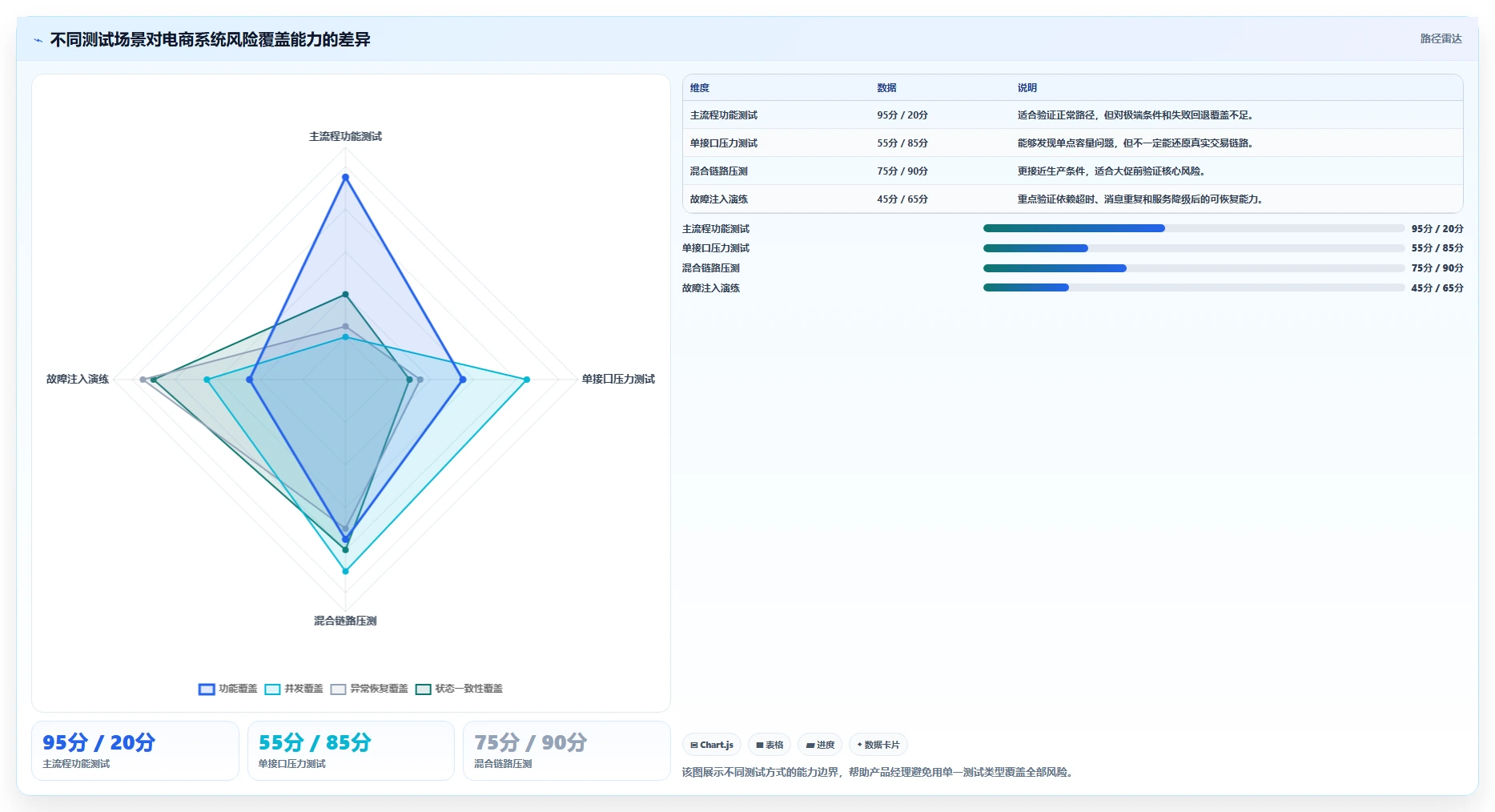Image resolution: width=1495 pixels, height=812 pixels.
Task: Click the 功能覆盖 legend label text
Action: point(238,689)
